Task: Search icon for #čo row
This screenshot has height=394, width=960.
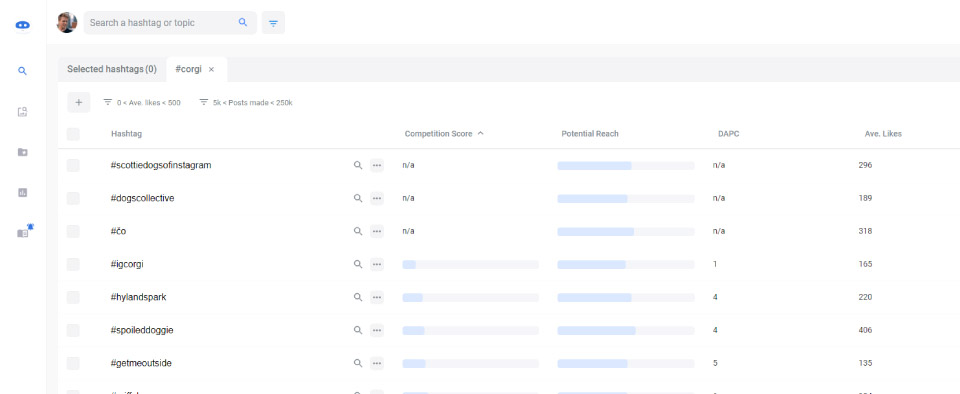Action: [358, 231]
